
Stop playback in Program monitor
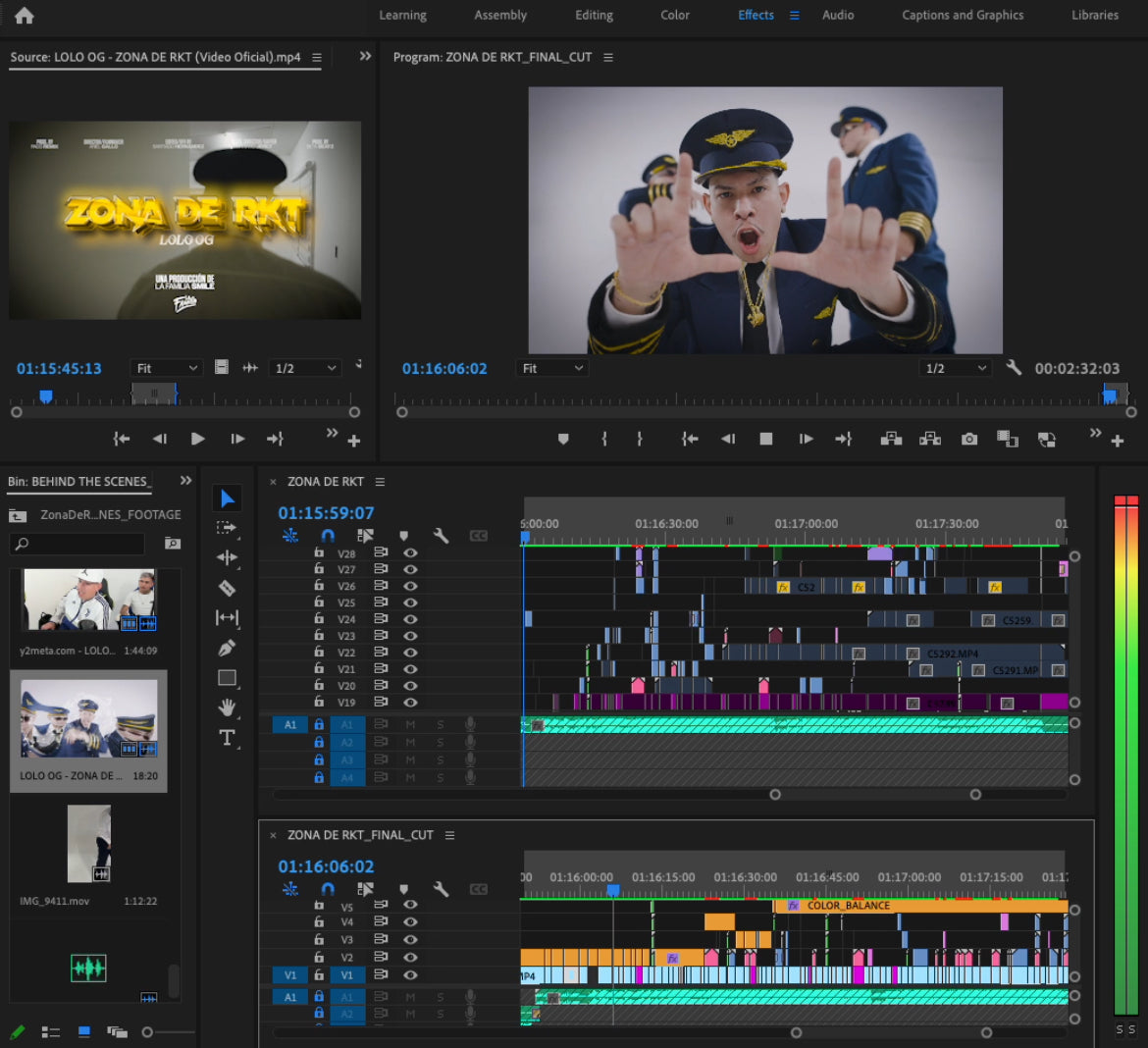tap(765, 439)
